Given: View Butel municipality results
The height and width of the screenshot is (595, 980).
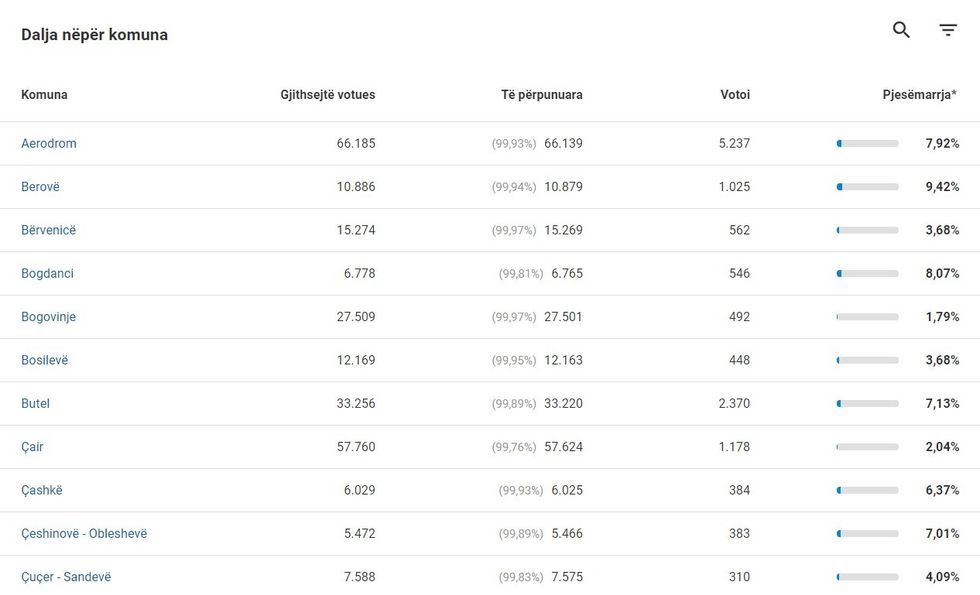Looking at the screenshot, I should 35,404.
